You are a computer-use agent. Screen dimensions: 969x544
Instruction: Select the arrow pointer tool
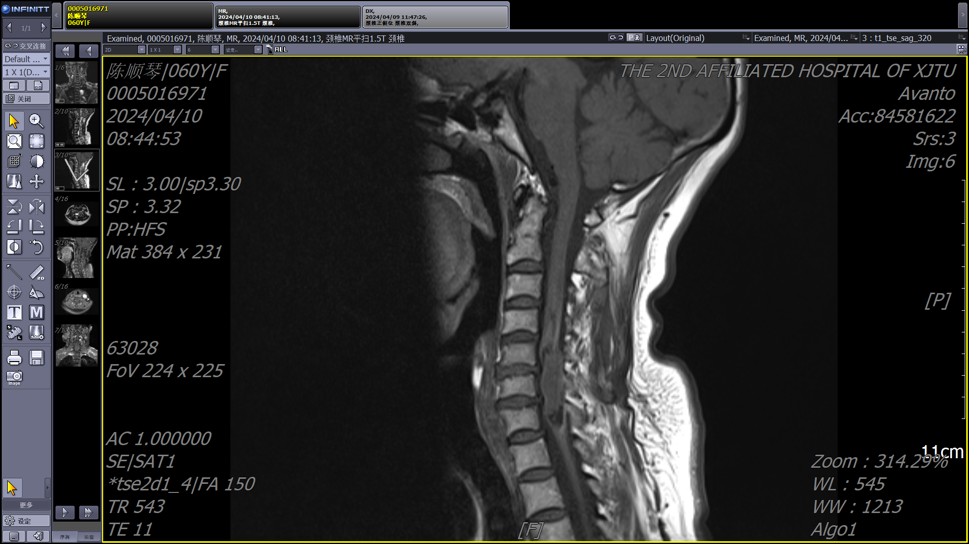(14, 121)
